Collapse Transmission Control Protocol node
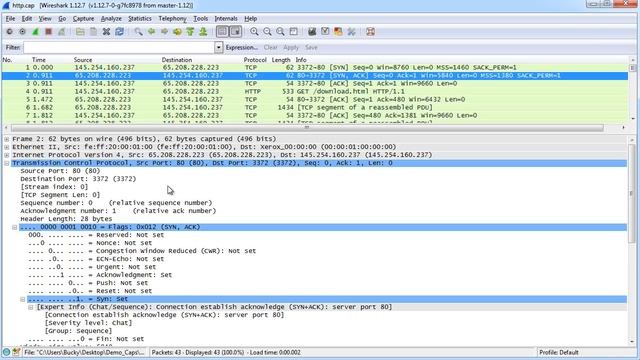Image resolution: width=640 pixels, height=360 pixels. pyautogui.click(x=7, y=163)
